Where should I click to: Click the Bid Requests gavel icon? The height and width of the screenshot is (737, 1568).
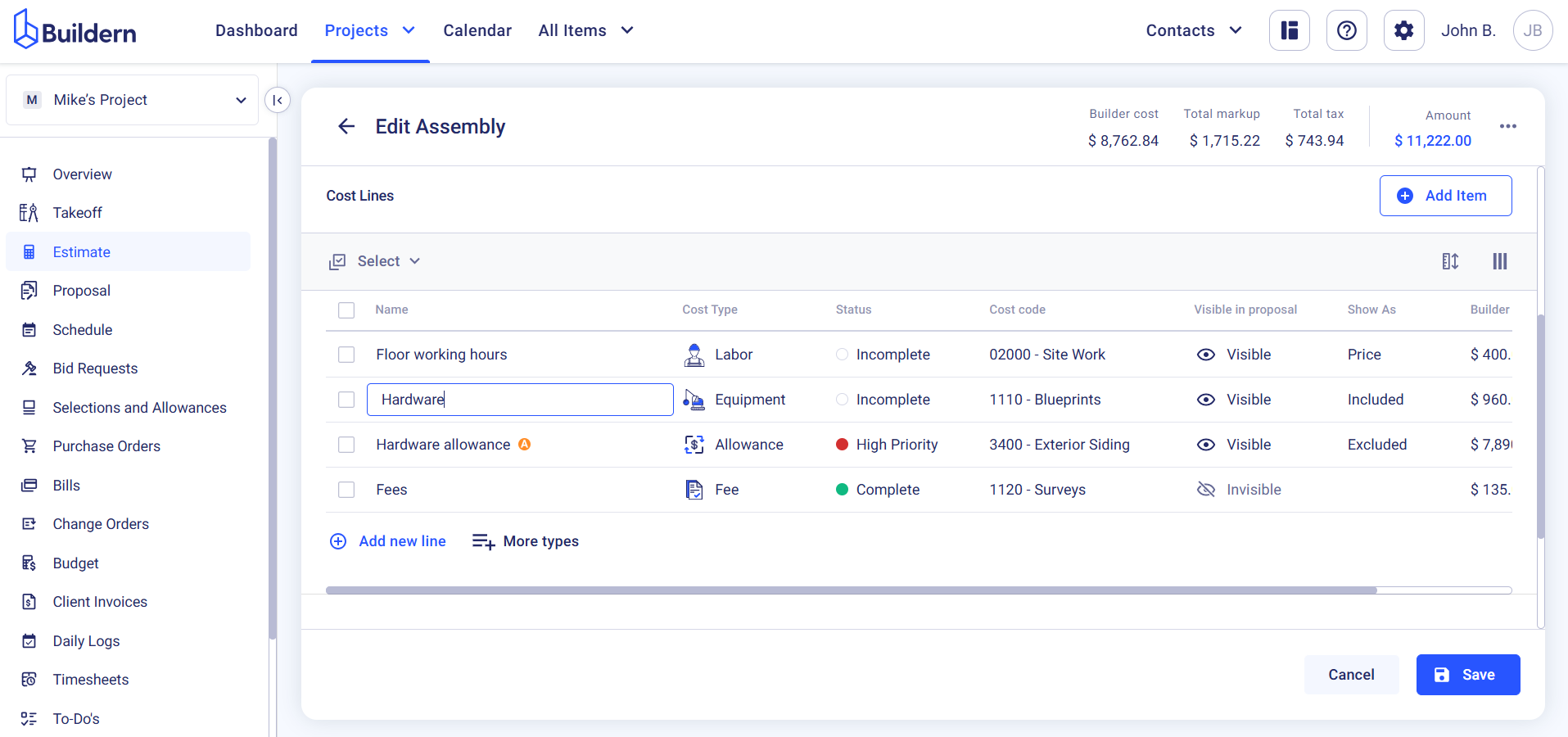coord(29,368)
